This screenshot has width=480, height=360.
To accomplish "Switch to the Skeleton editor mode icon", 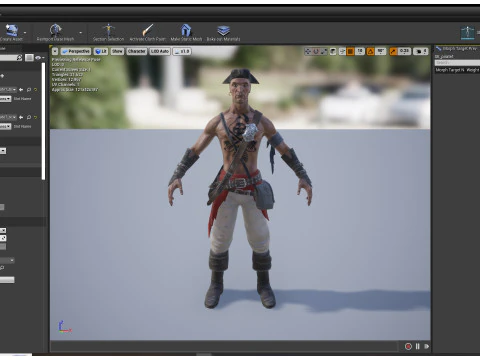I will pos(467,33).
